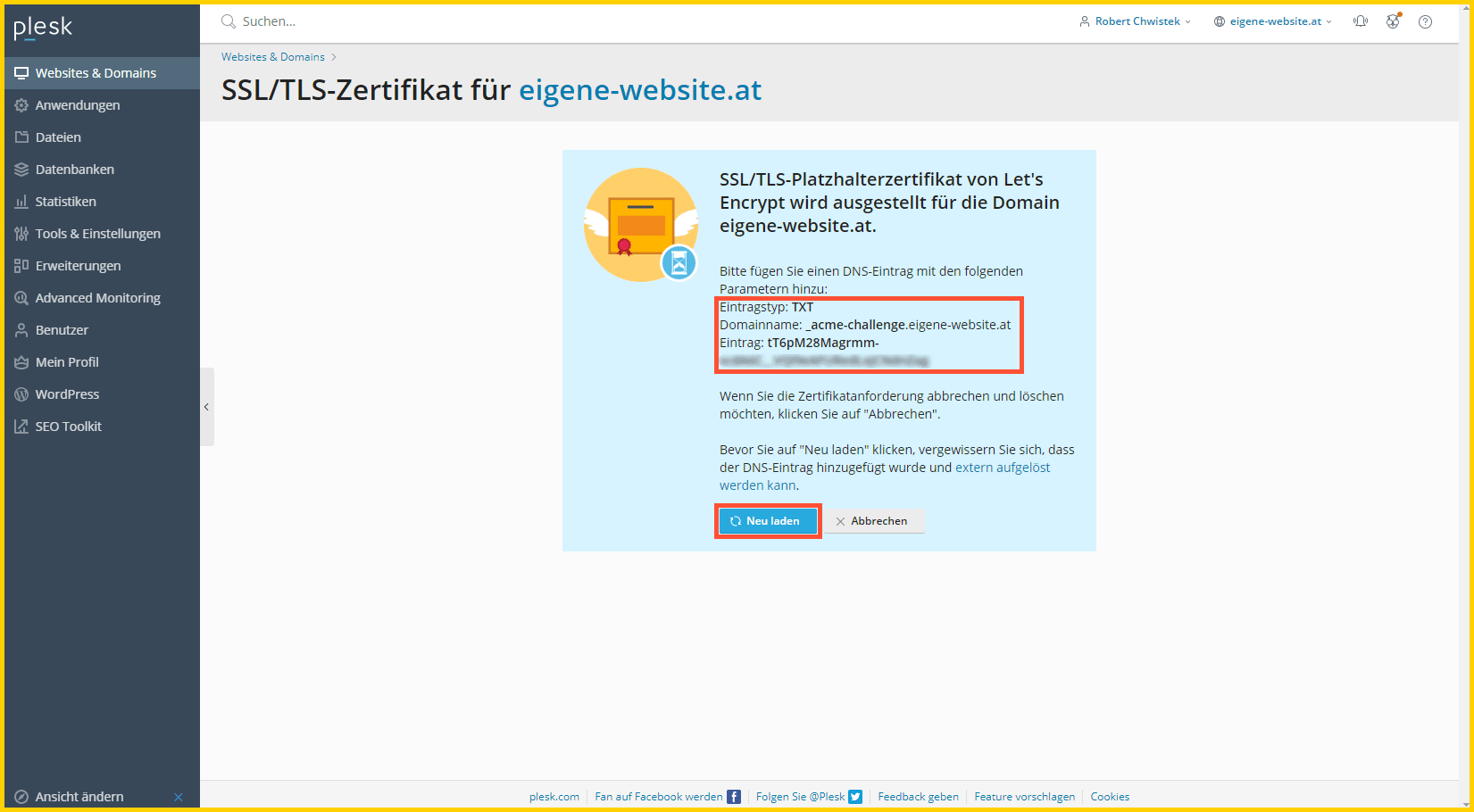Click the Plesk logo
The image size is (1474, 812).
point(43,28)
